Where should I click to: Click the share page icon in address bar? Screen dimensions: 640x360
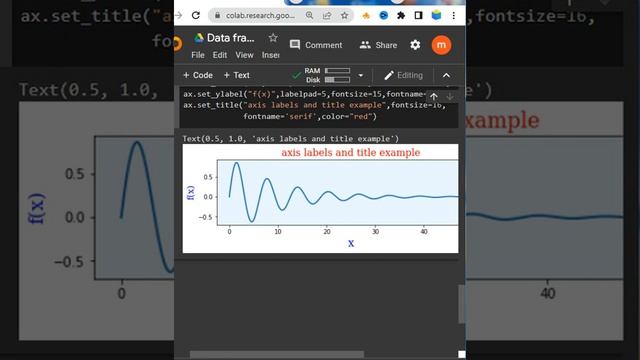[327, 16]
